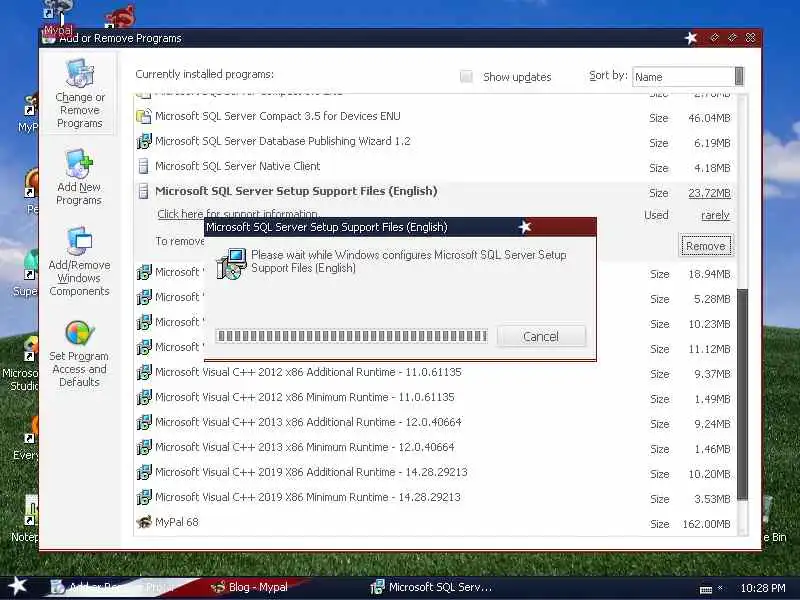The height and width of the screenshot is (600, 800).
Task: Open Start menu star button
Action: [17, 586]
